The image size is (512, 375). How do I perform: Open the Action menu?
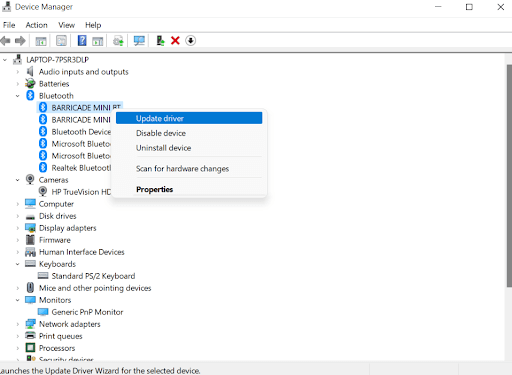[37, 25]
